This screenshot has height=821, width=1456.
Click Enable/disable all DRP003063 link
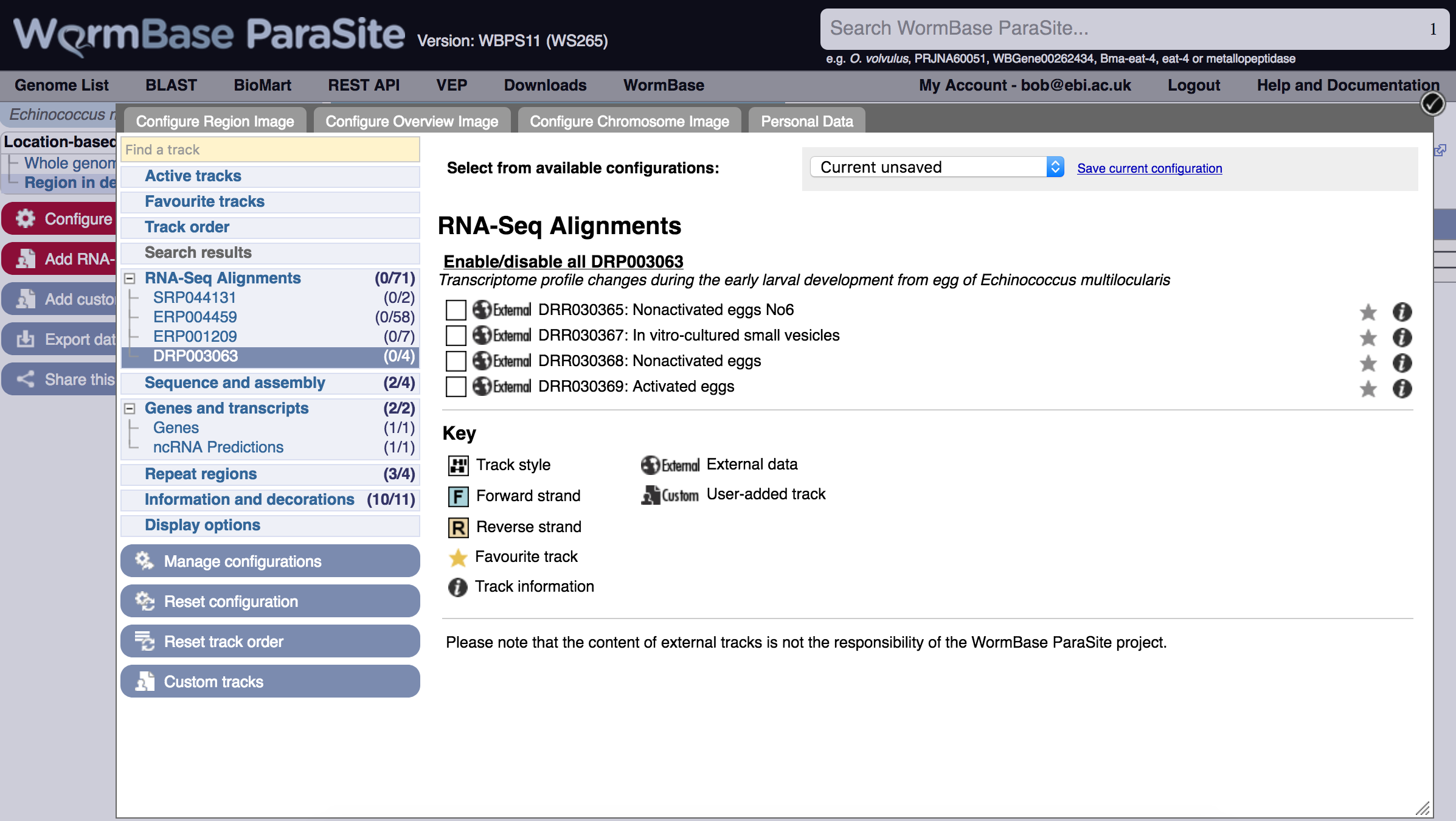pos(563,262)
